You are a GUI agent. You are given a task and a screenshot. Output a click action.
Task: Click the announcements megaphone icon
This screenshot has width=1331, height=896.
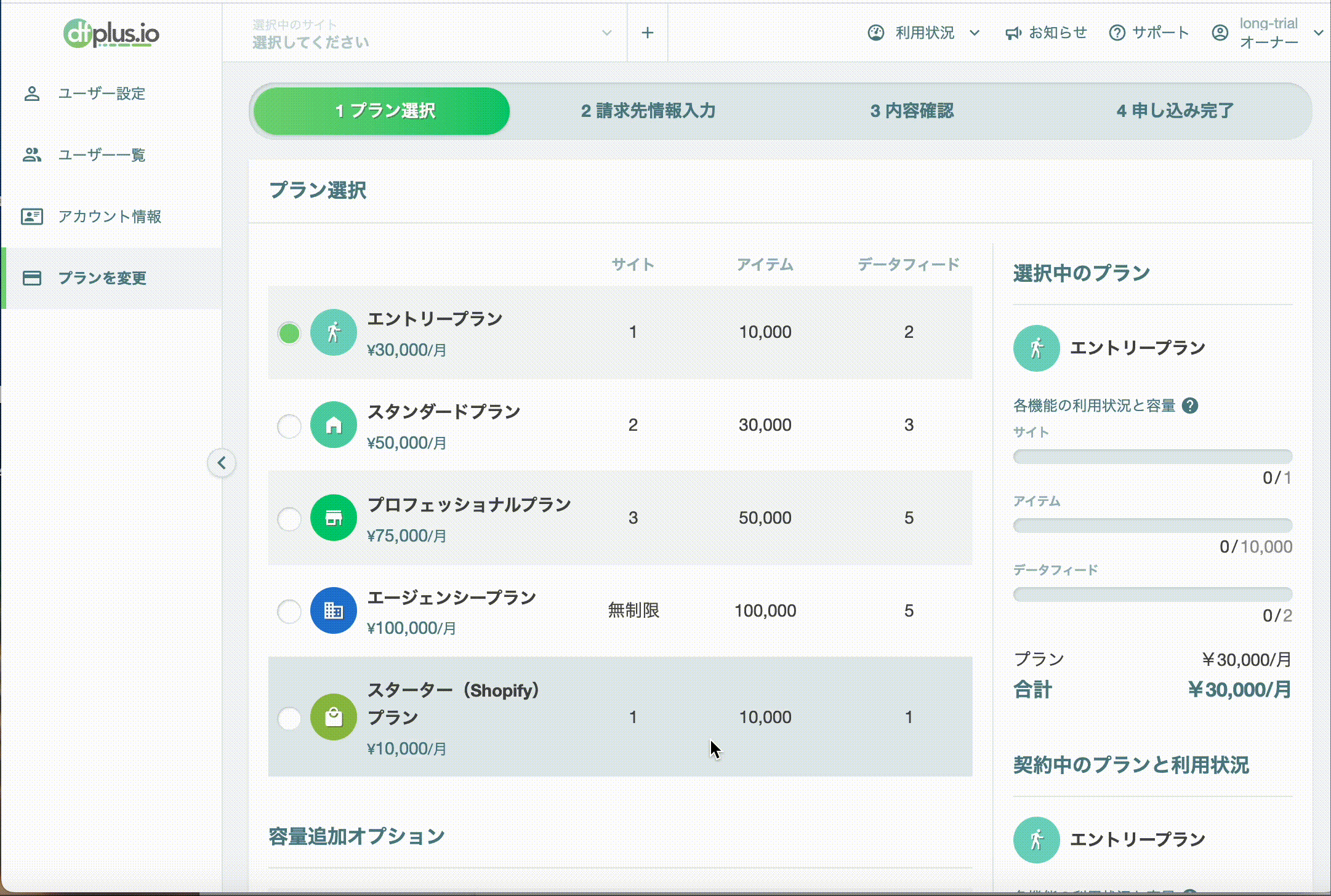[1013, 33]
